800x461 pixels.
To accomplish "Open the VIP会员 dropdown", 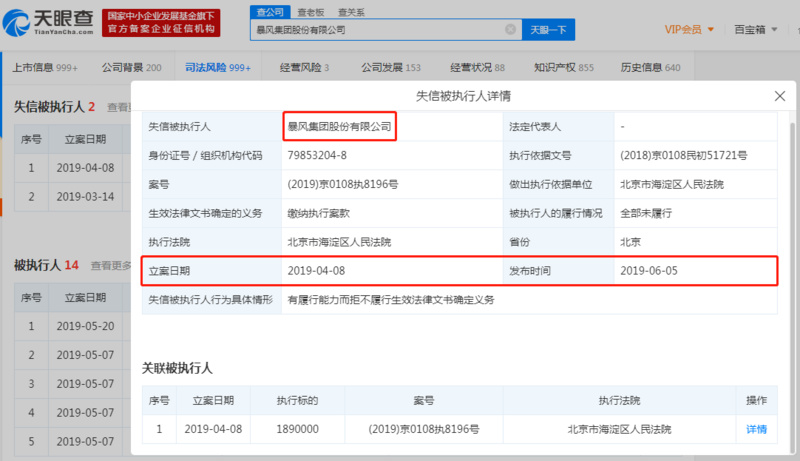I will [x=691, y=29].
